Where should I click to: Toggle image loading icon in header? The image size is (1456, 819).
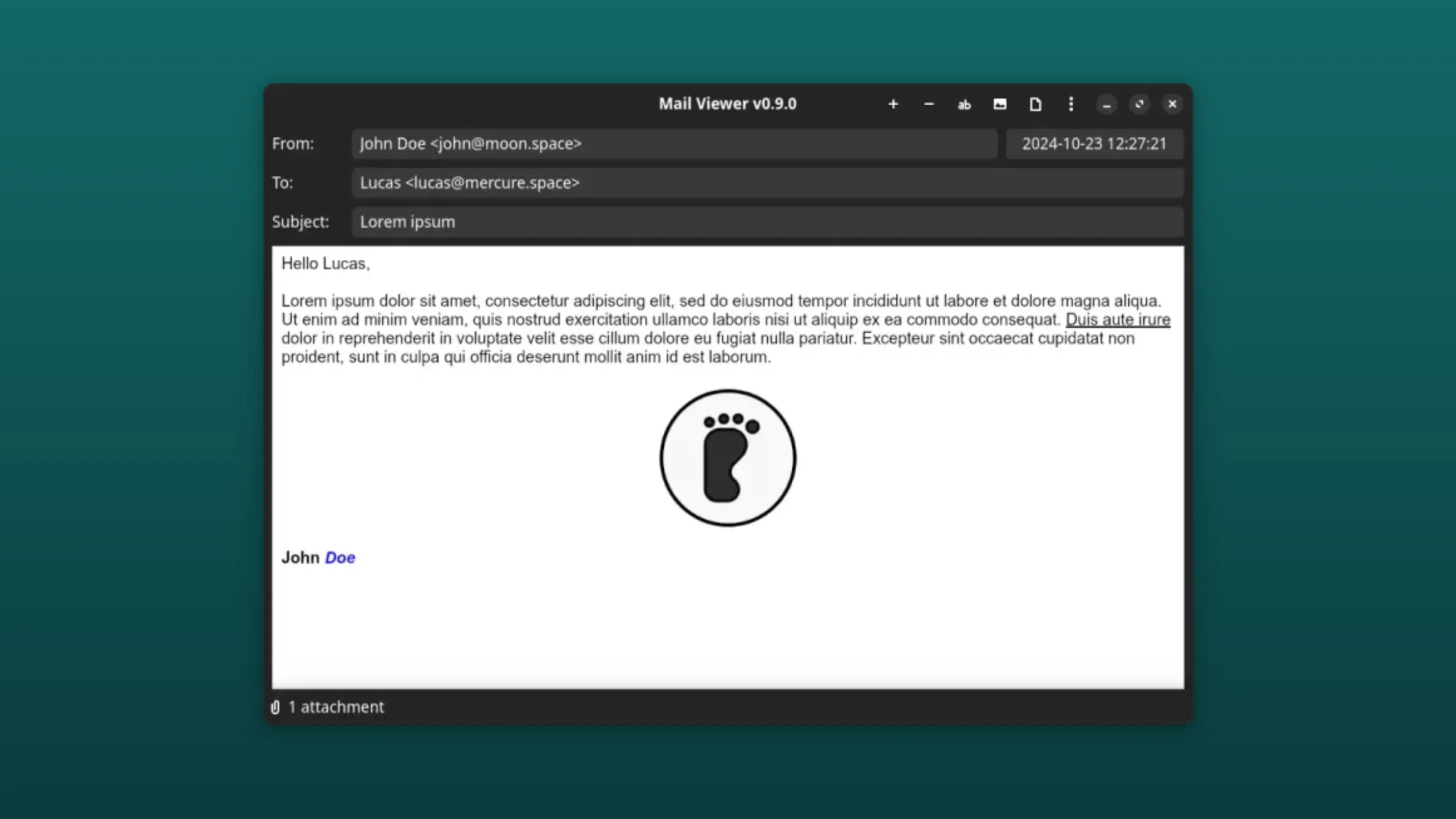pyautogui.click(x=1000, y=104)
